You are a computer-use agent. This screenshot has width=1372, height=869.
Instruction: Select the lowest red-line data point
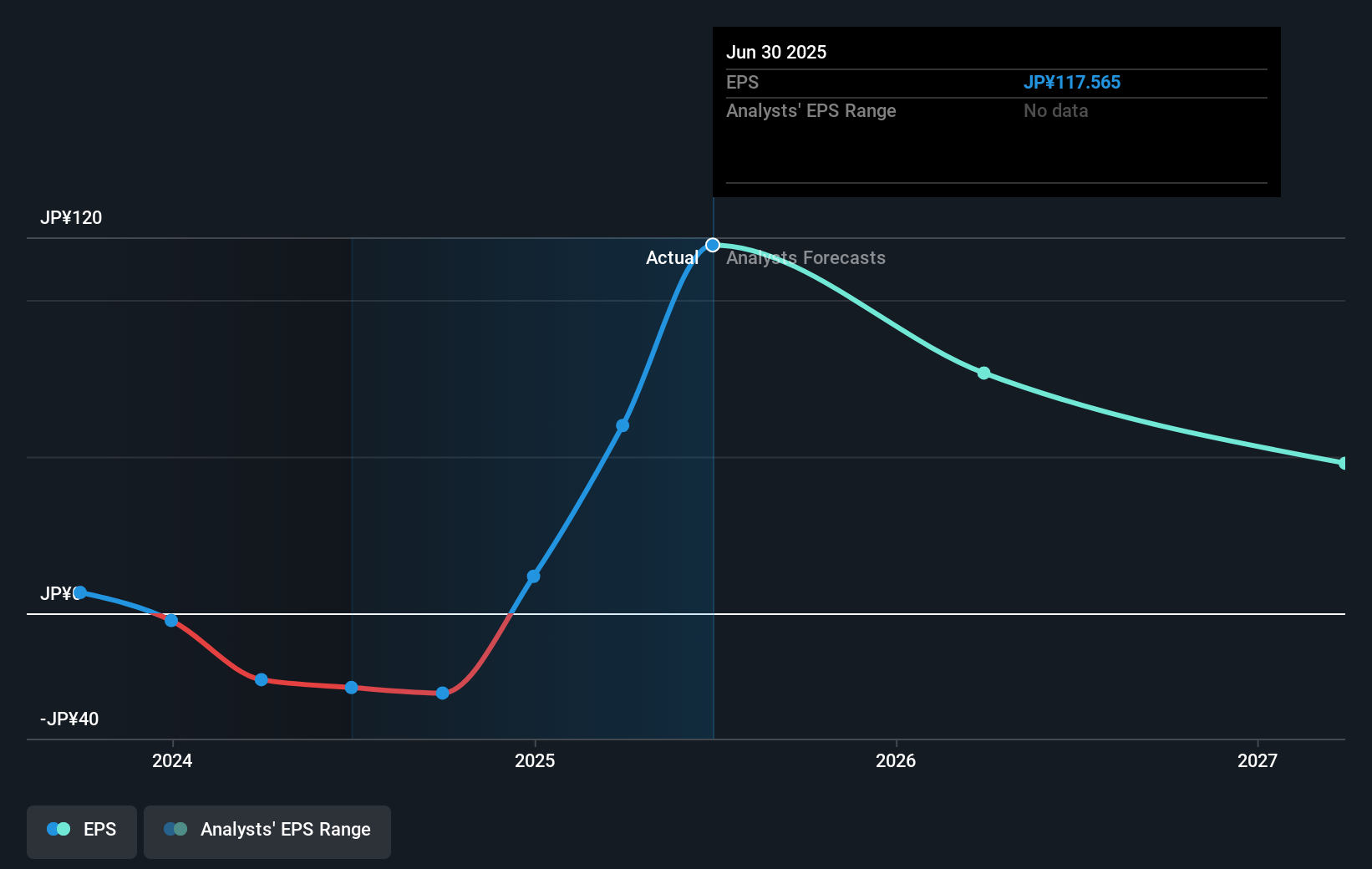click(442, 692)
